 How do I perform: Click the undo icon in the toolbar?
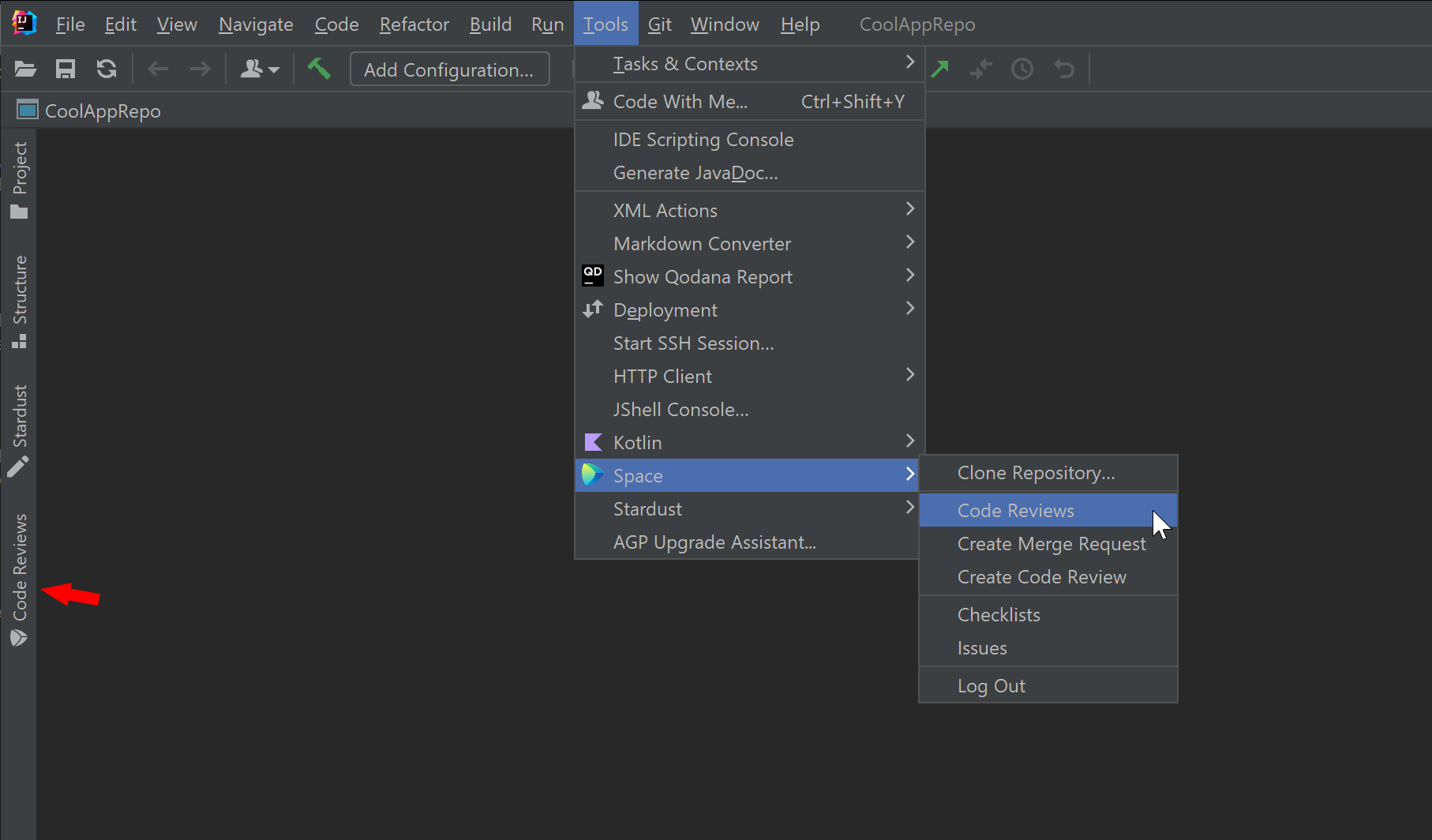[1063, 69]
